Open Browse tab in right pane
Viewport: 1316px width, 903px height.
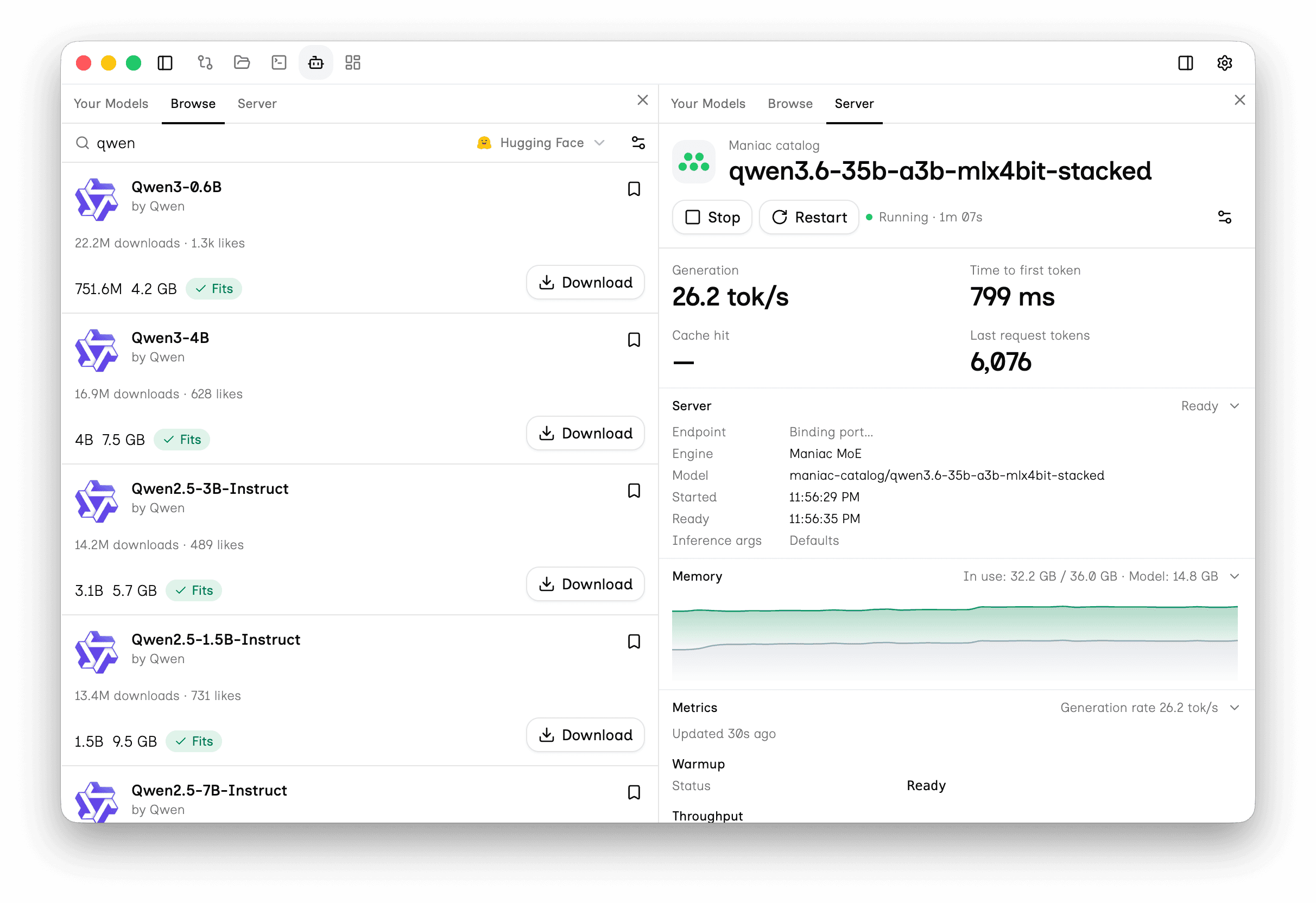(790, 104)
